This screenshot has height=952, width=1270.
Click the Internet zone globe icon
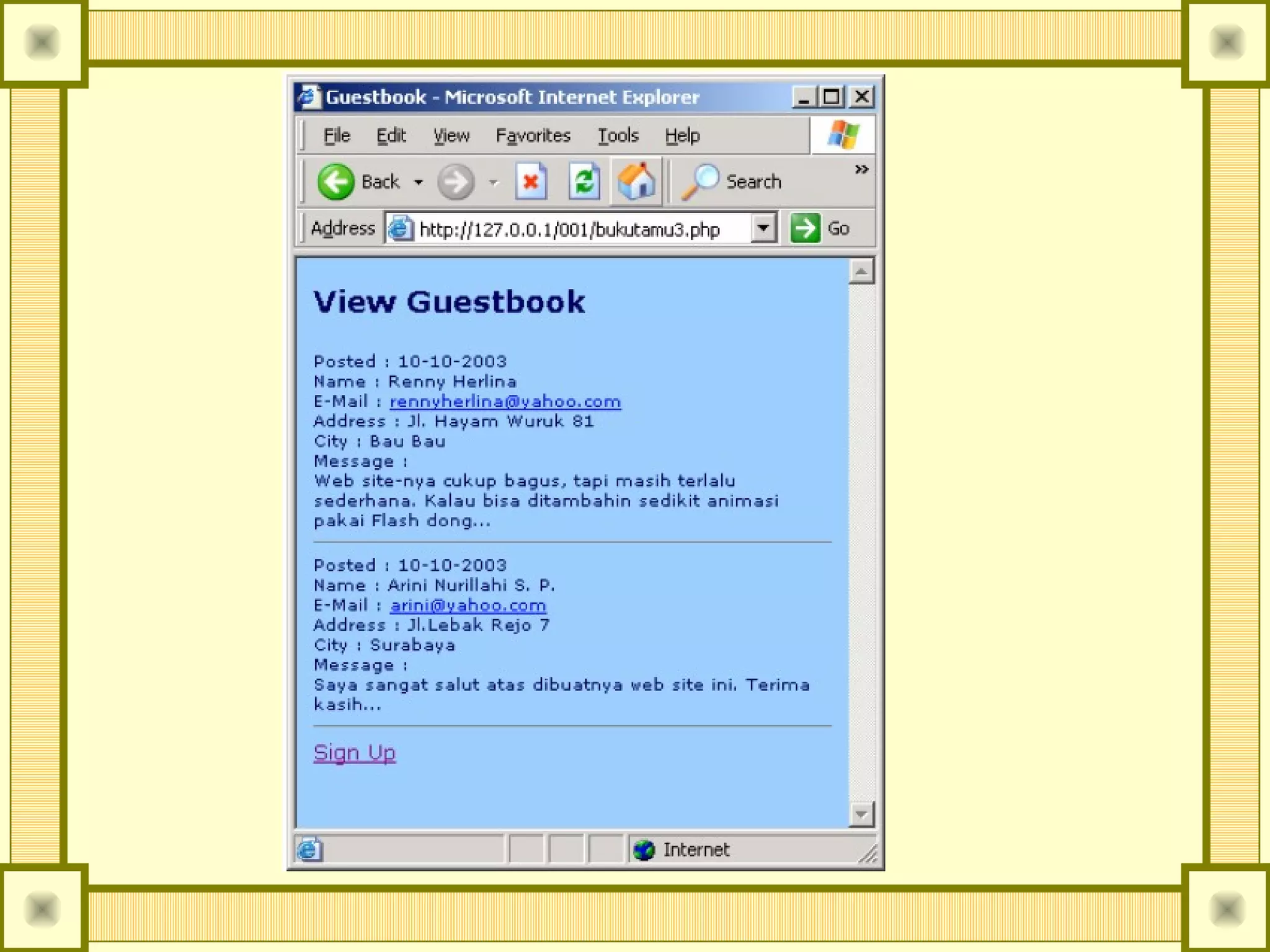pyautogui.click(x=644, y=850)
